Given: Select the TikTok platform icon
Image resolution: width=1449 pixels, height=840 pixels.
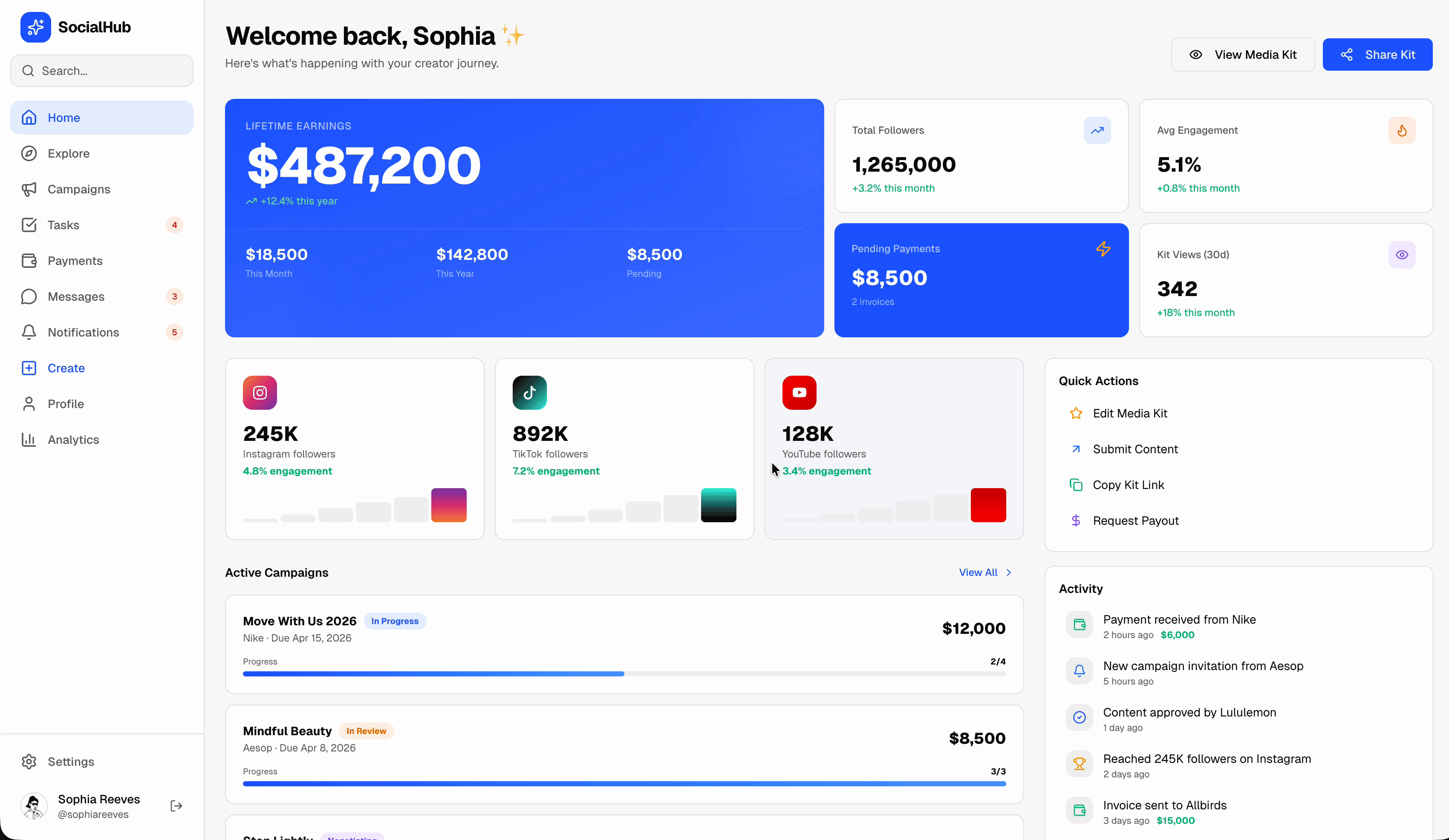Looking at the screenshot, I should click(529, 392).
